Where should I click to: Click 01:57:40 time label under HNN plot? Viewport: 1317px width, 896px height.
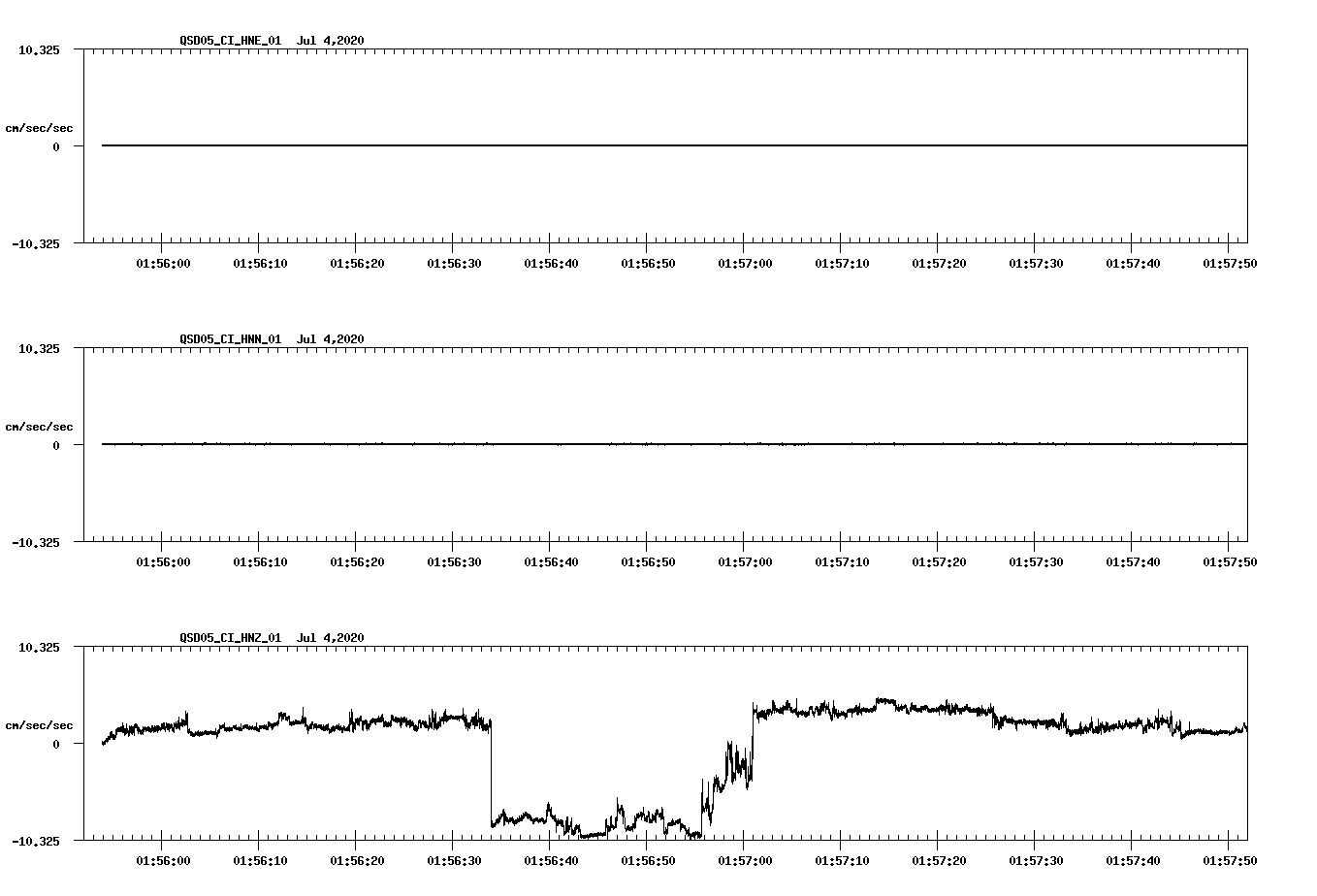tap(1133, 562)
